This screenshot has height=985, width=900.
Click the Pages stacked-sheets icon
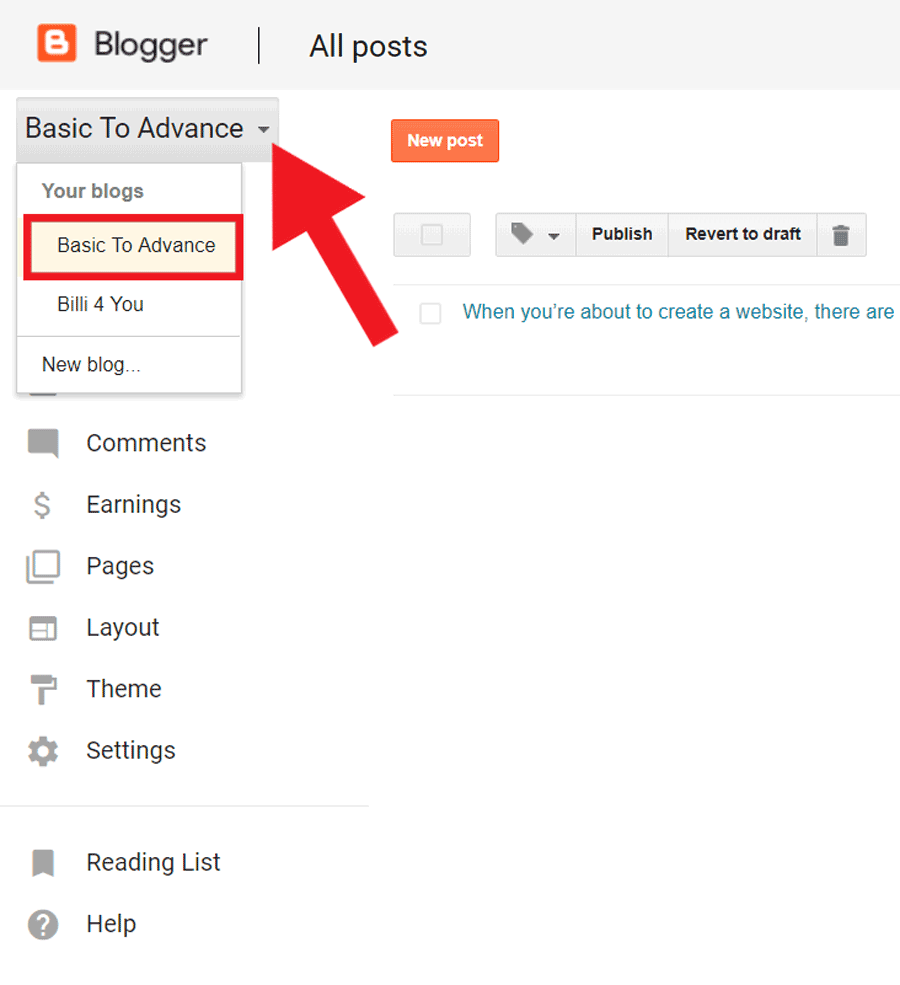[x=43, y=567]
